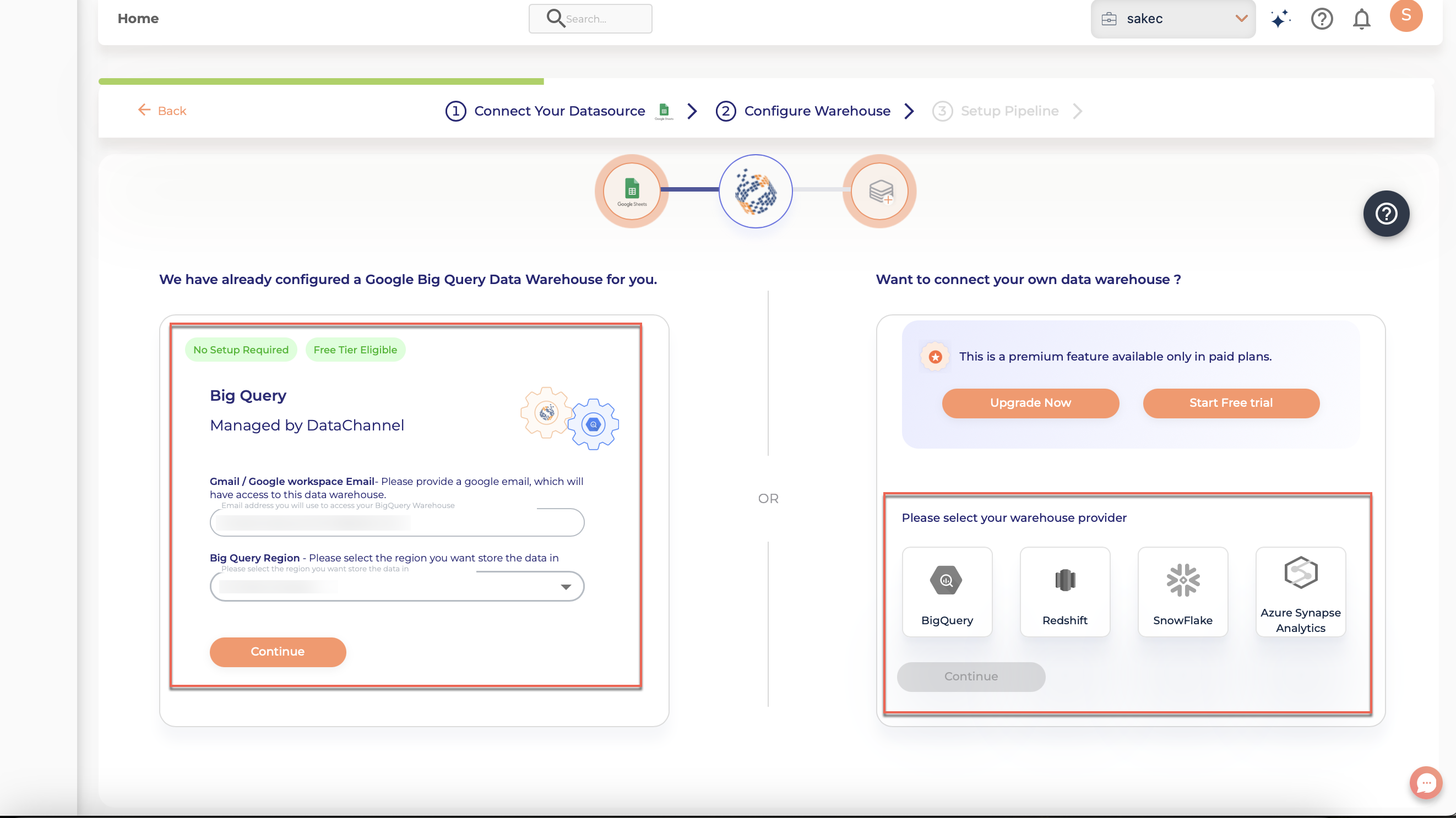The height and width of the screenshot is (818, 1456).
Task: Open the dark floating help button
Action: click(x=1386, y=214)
